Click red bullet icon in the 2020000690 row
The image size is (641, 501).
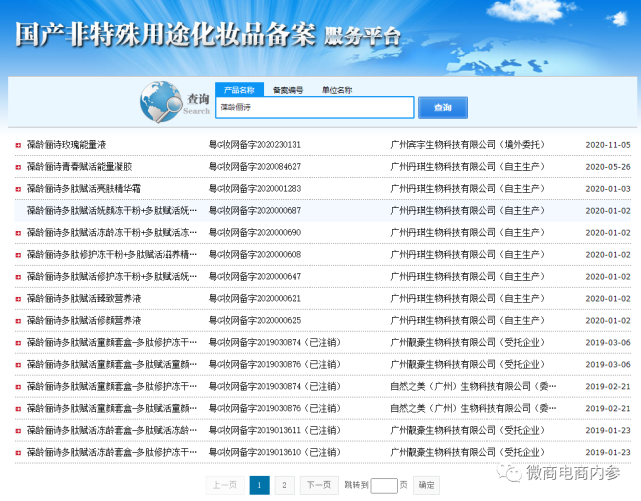point(18,233)
